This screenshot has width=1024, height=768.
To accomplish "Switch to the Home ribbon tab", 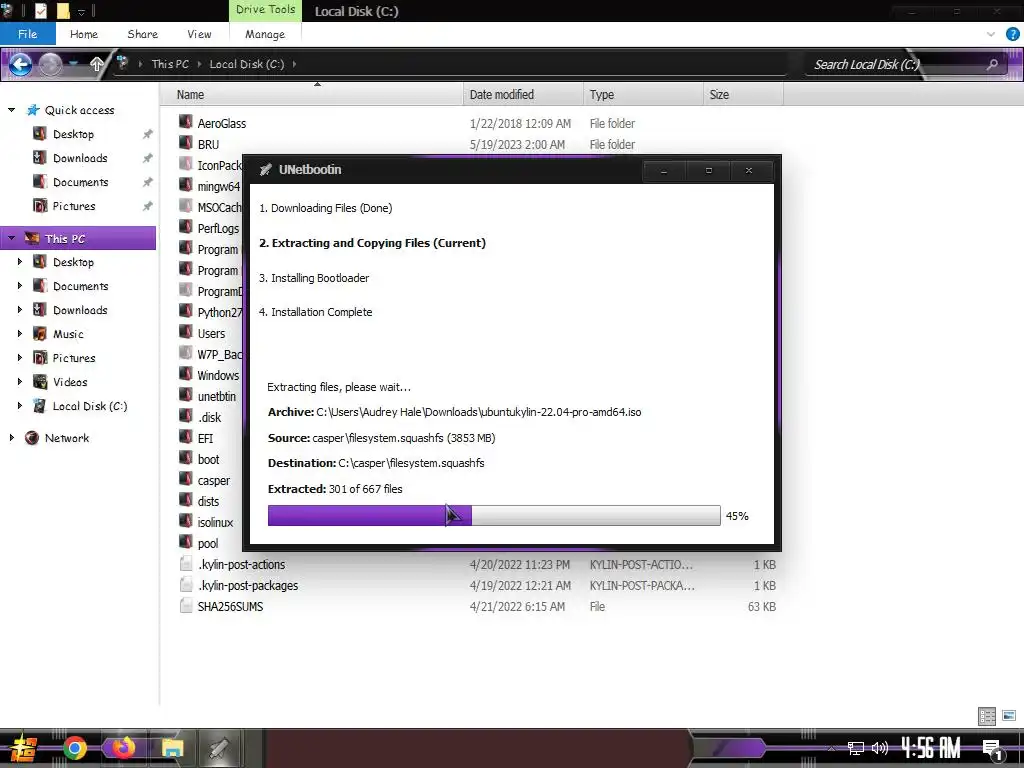I will pyautogui.click(x=84, y=34).
